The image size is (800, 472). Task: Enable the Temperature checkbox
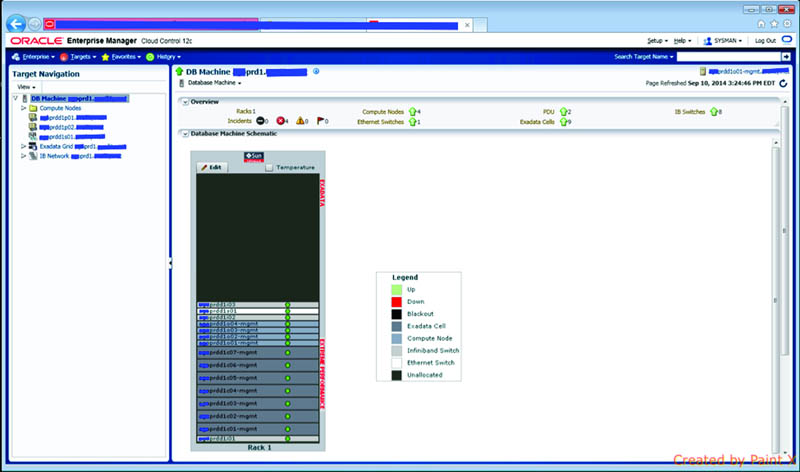tap(269, 167)
